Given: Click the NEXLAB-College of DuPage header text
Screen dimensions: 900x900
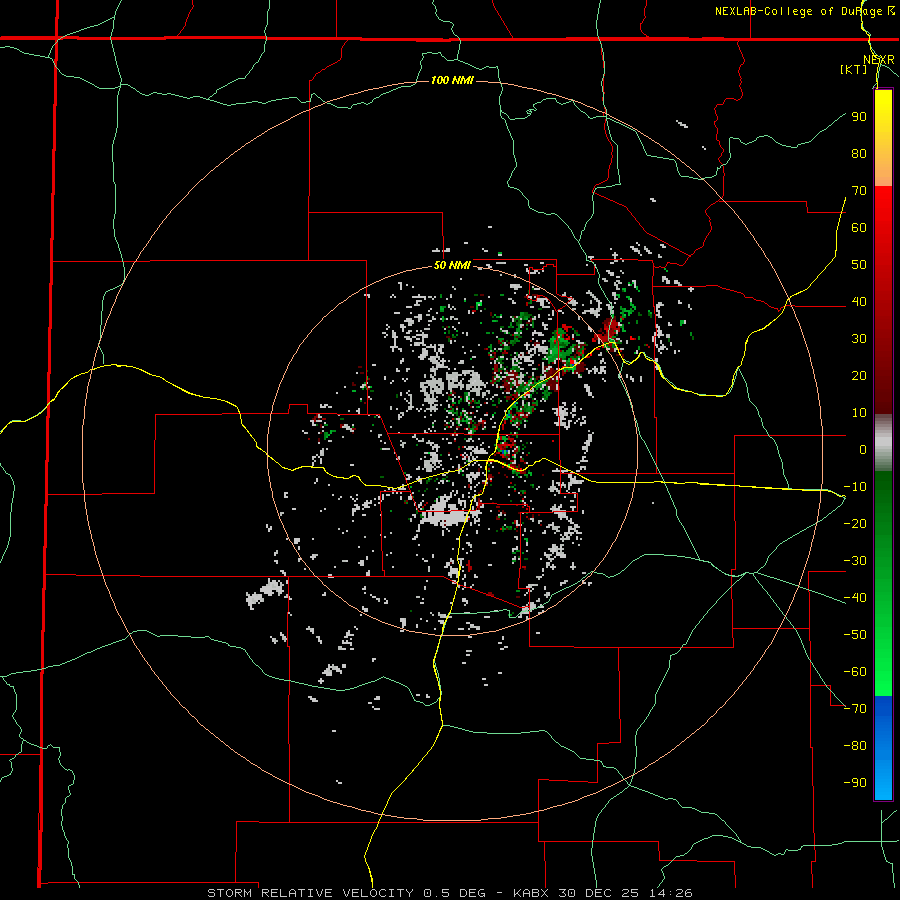Looking at the screenshot, I should [x=798, y=11].
